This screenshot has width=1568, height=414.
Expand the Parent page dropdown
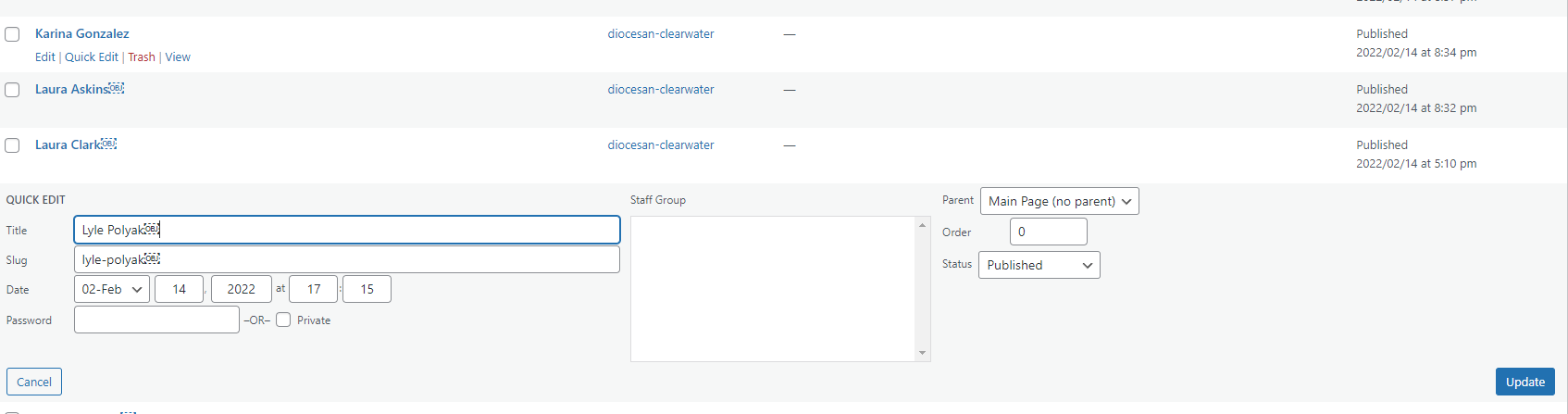click(1059, 201)
